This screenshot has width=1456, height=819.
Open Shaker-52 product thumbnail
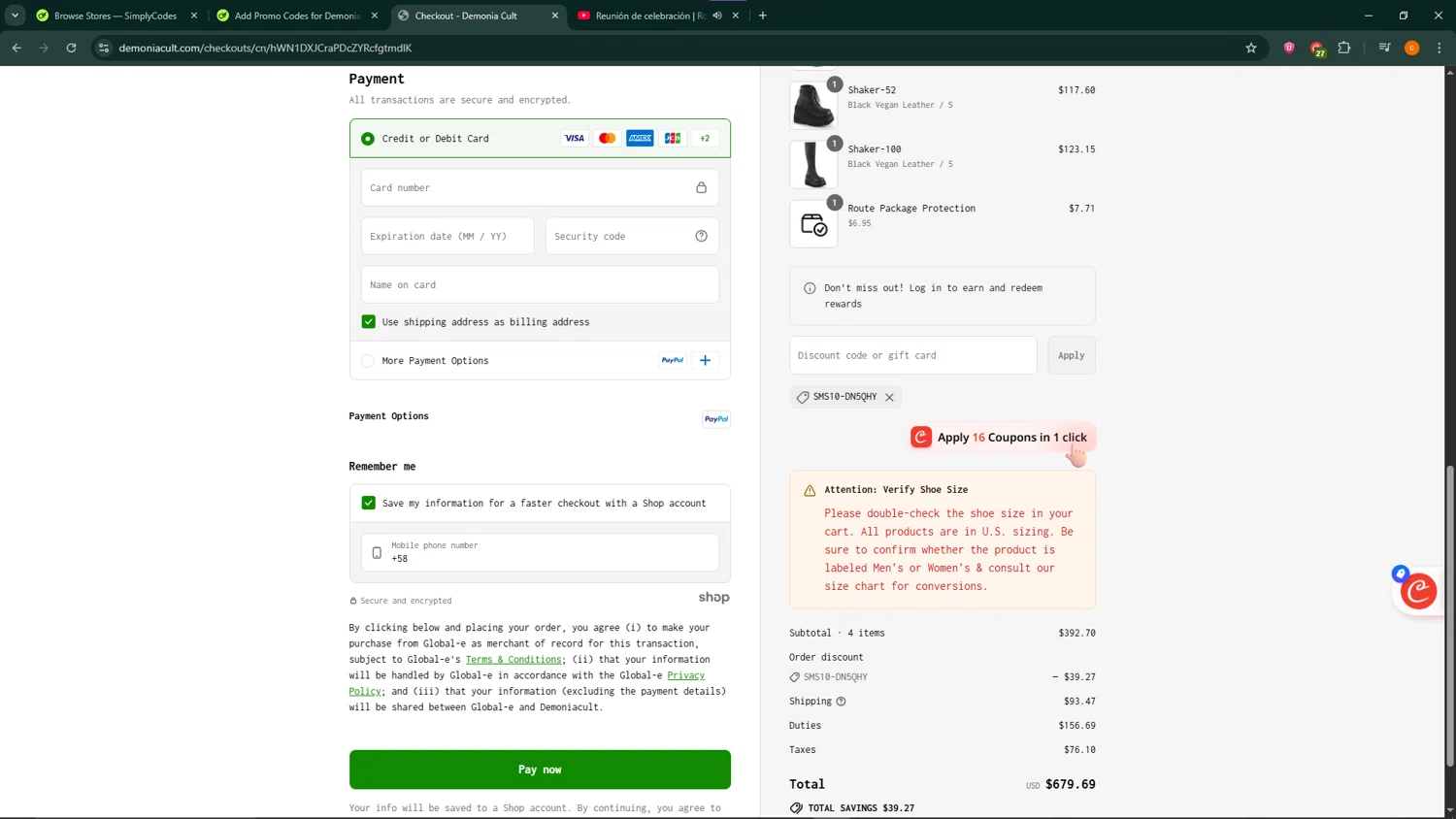(x=813, y=105)
